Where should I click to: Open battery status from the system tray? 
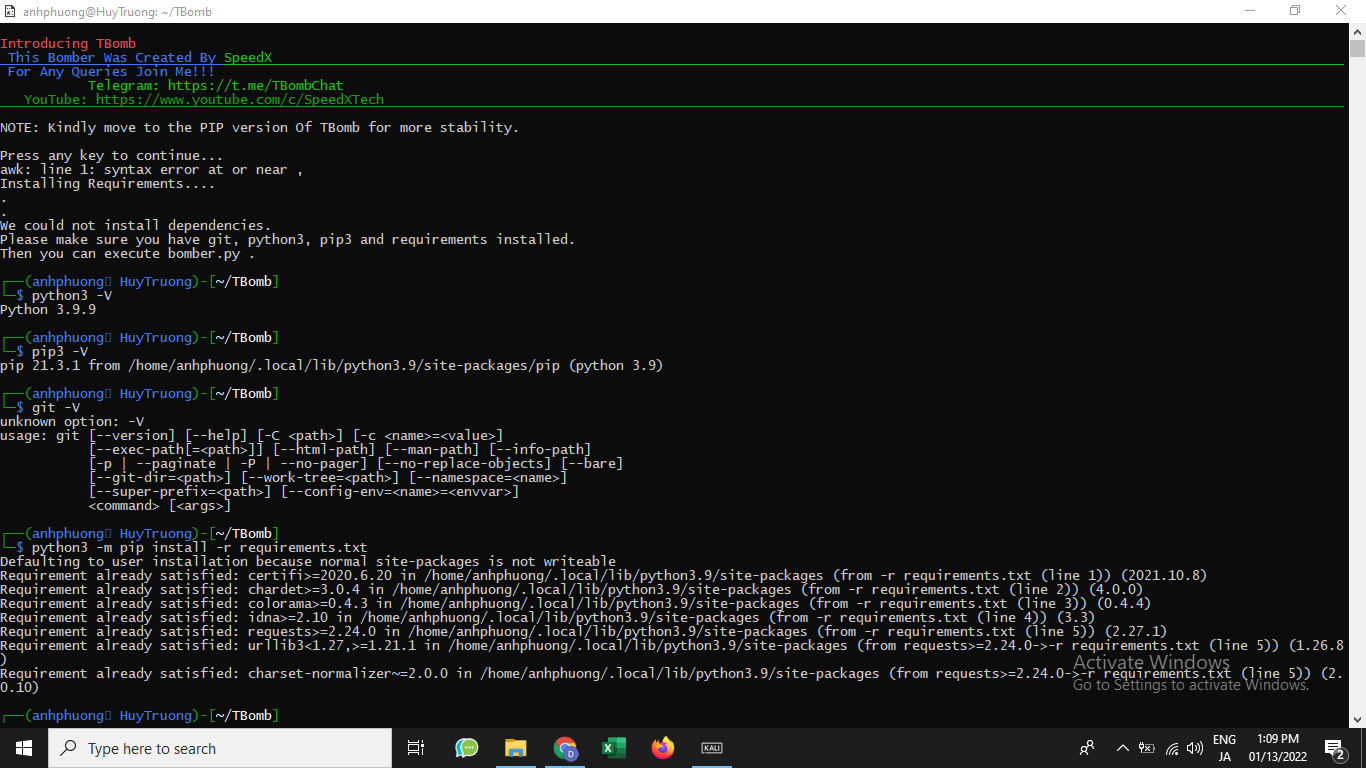click(x=1146, y=747)
